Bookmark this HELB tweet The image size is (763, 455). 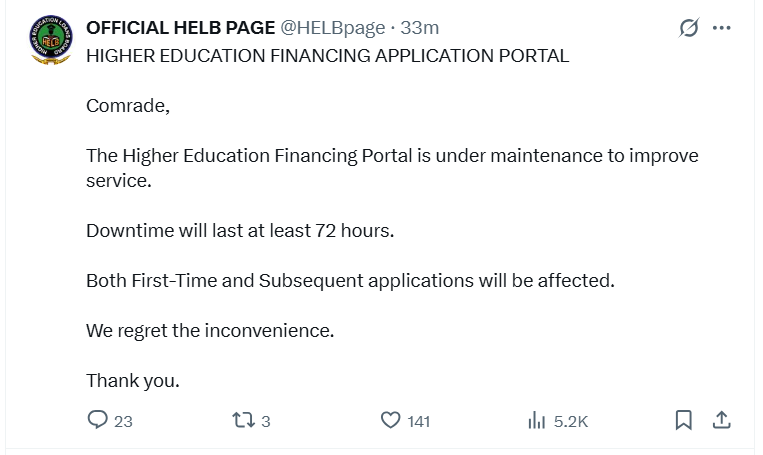(x=684, y=420)
